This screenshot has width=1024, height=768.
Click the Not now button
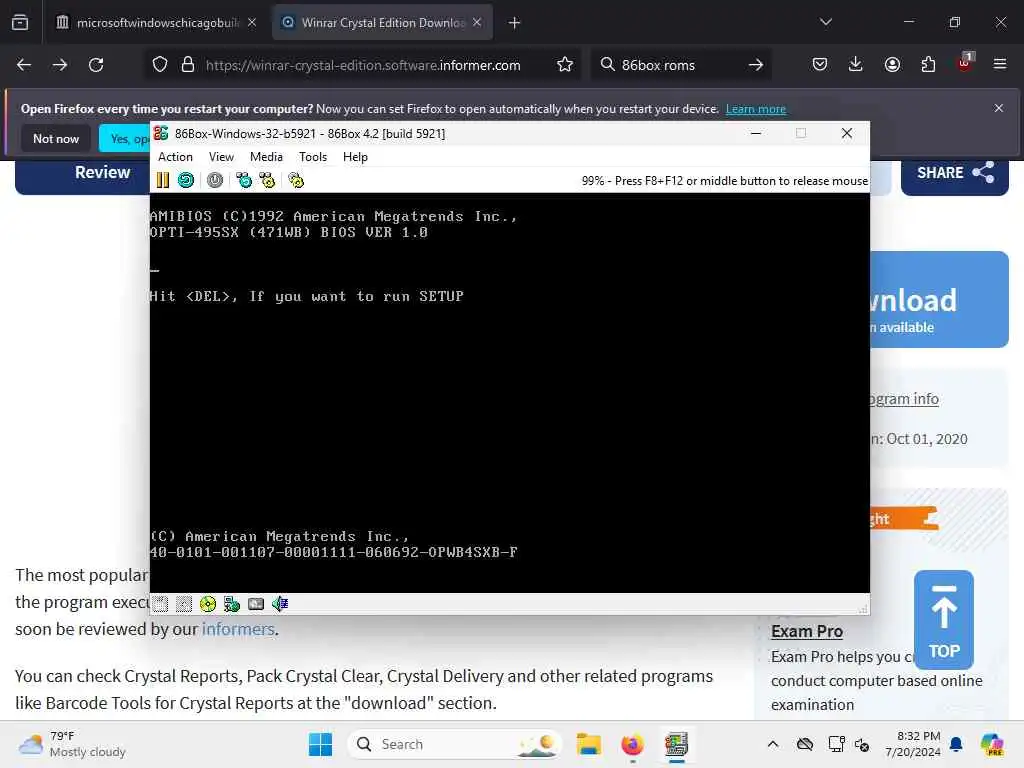[56, 138]
